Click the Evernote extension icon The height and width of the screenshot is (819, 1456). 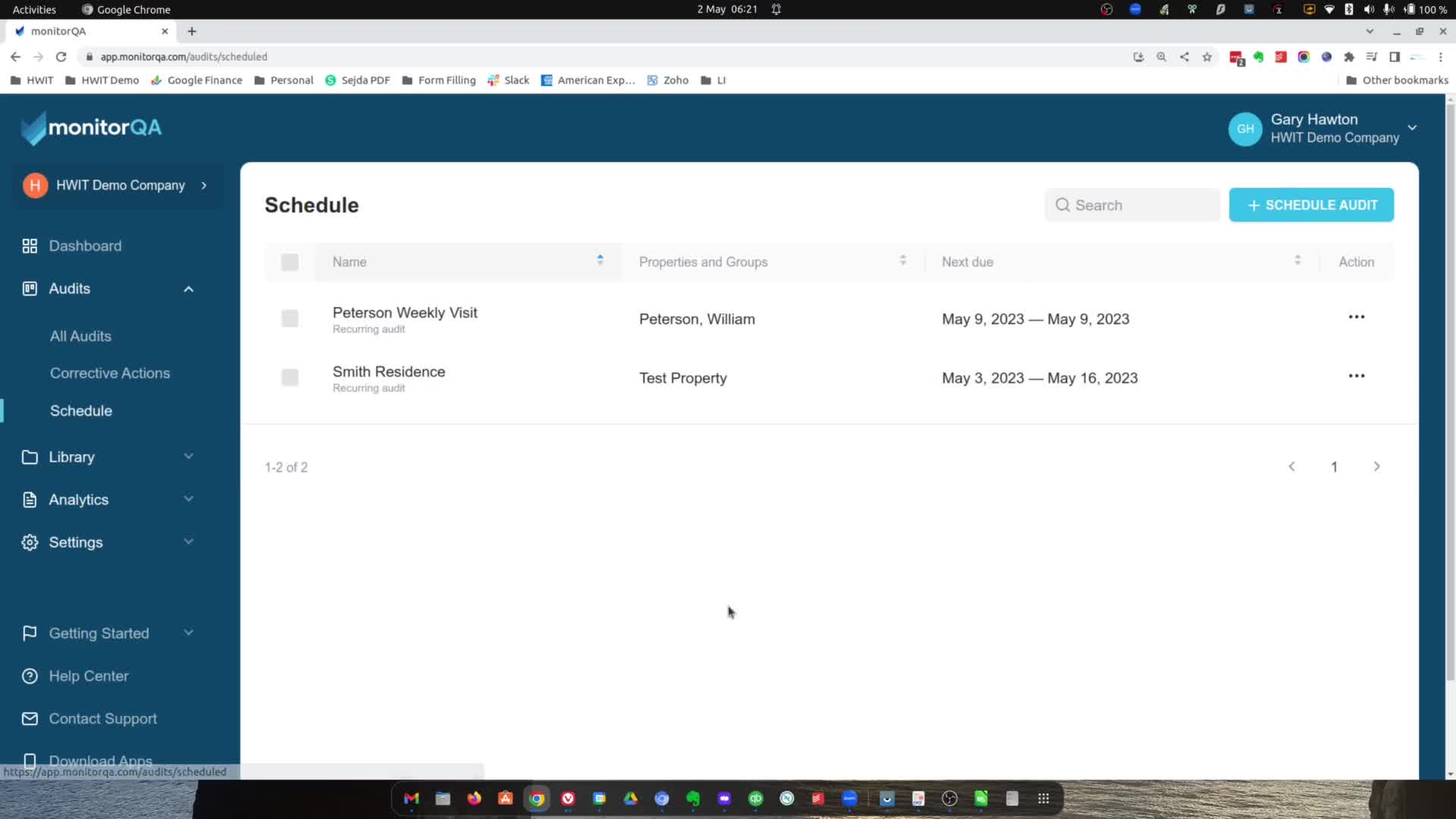coord(1258,57)
